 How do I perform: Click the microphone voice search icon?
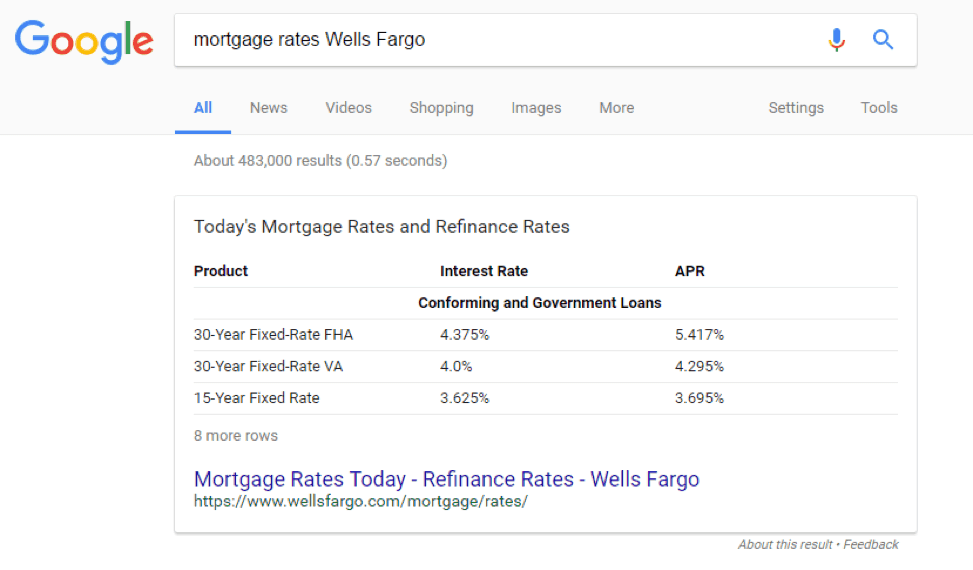836,40
